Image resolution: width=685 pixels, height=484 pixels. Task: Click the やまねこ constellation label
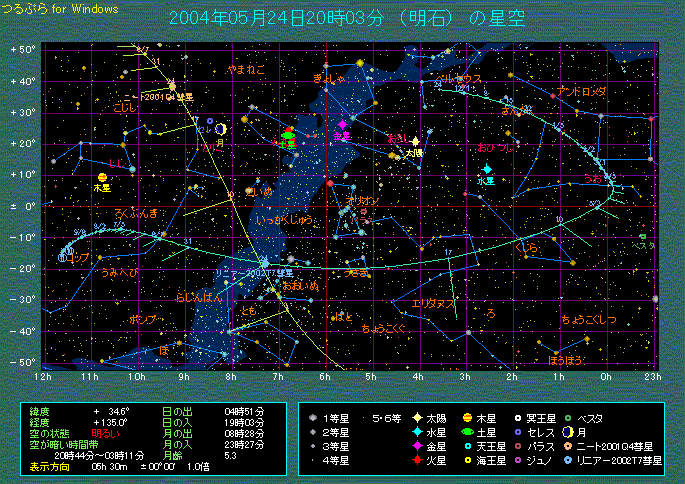coord(246,70)
